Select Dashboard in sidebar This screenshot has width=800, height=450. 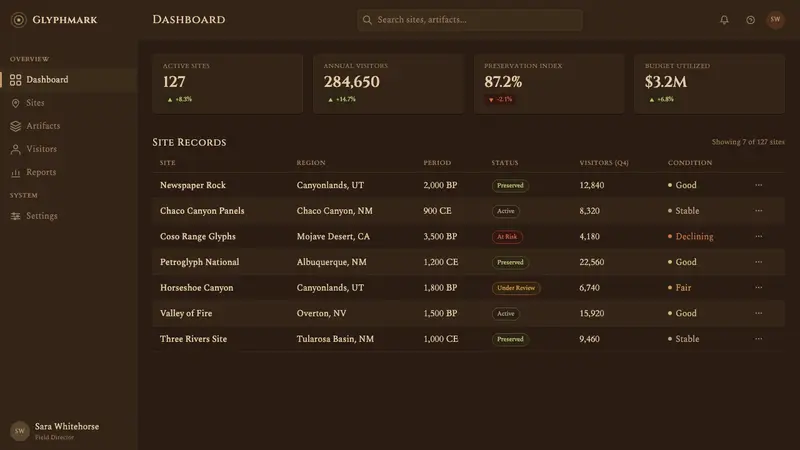(x=68, y=80)
